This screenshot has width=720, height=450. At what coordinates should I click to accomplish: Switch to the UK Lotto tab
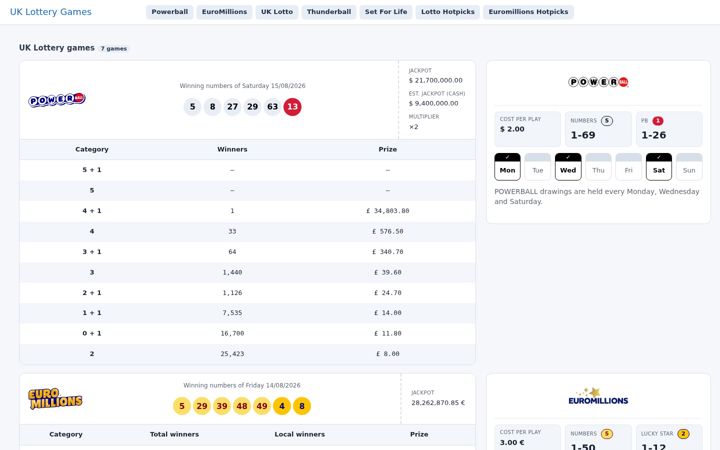click(x=277, y=12)
